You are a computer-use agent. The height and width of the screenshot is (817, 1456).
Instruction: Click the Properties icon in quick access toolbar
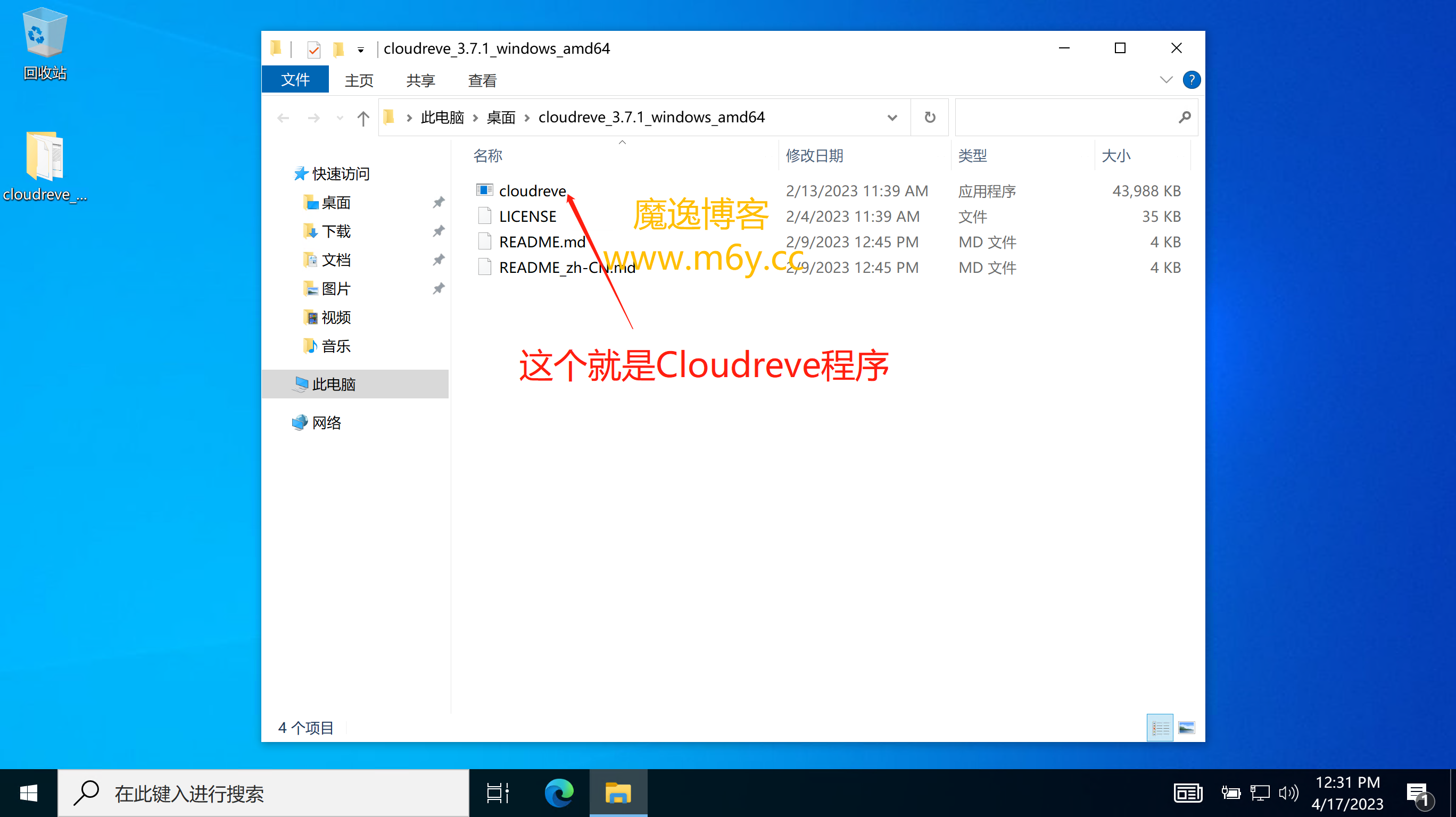click(x=313, y=49)
